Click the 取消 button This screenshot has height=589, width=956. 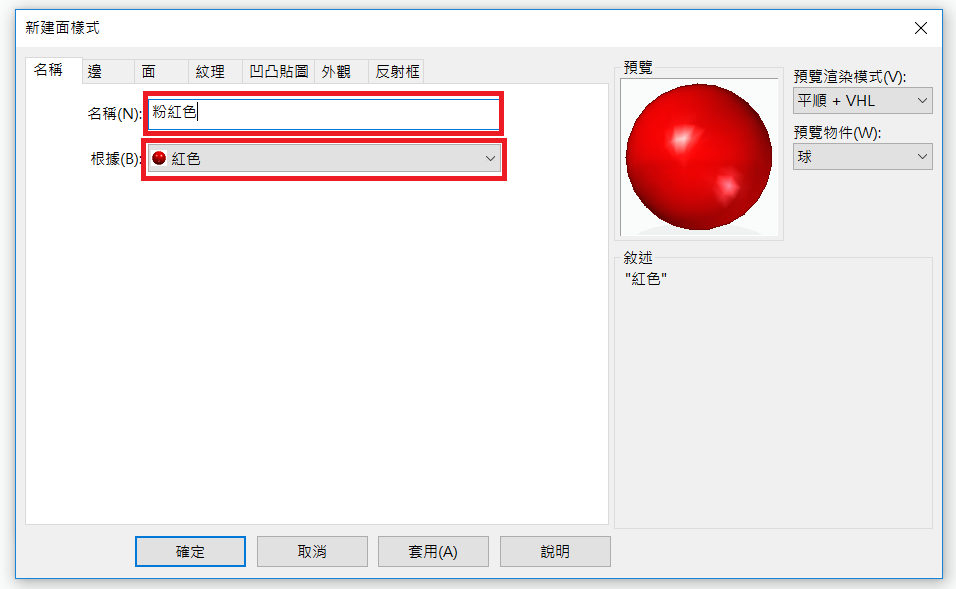[312, 551]
